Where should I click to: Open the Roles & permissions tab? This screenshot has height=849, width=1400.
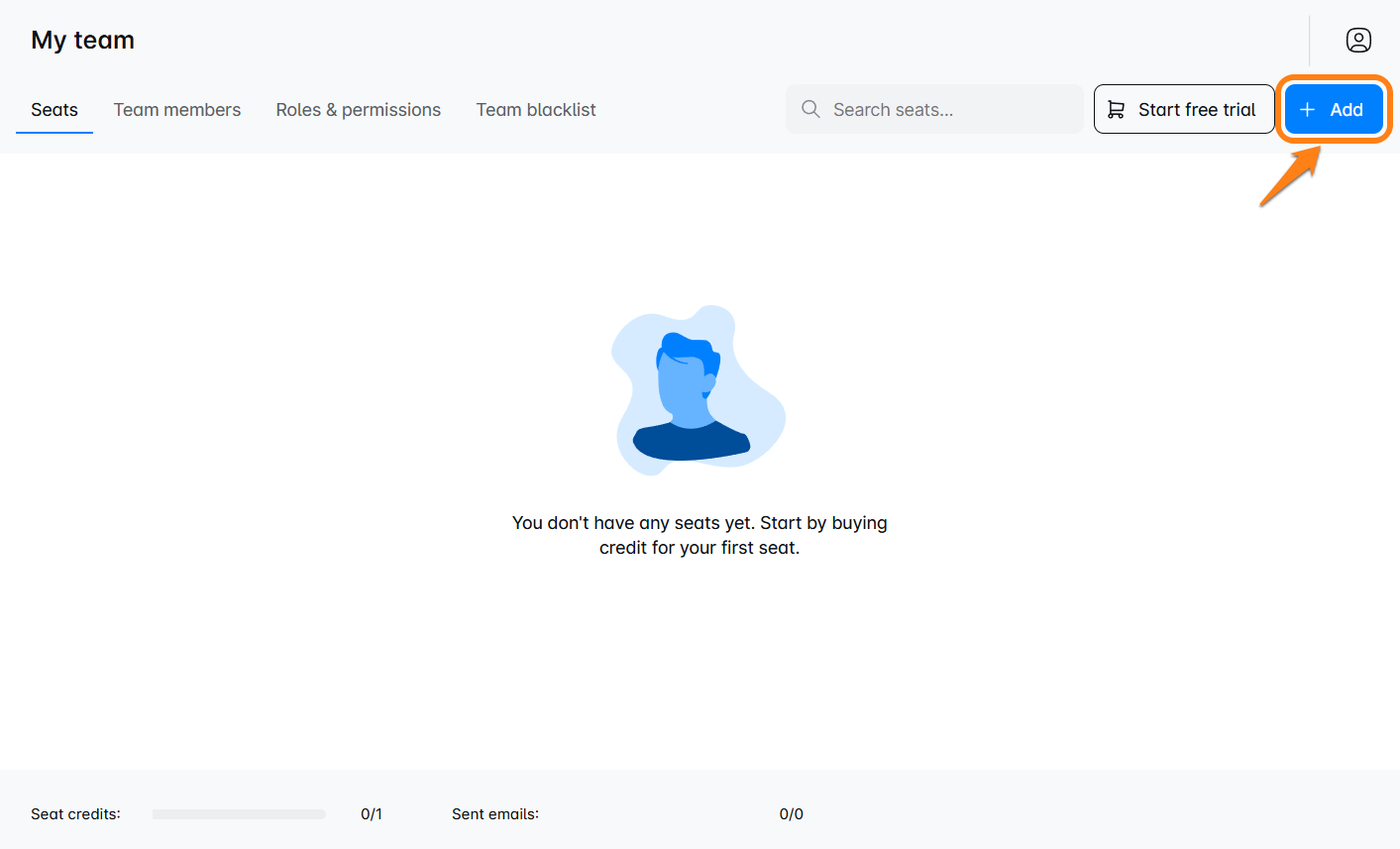pyautogui.click(x=358, y=109)
